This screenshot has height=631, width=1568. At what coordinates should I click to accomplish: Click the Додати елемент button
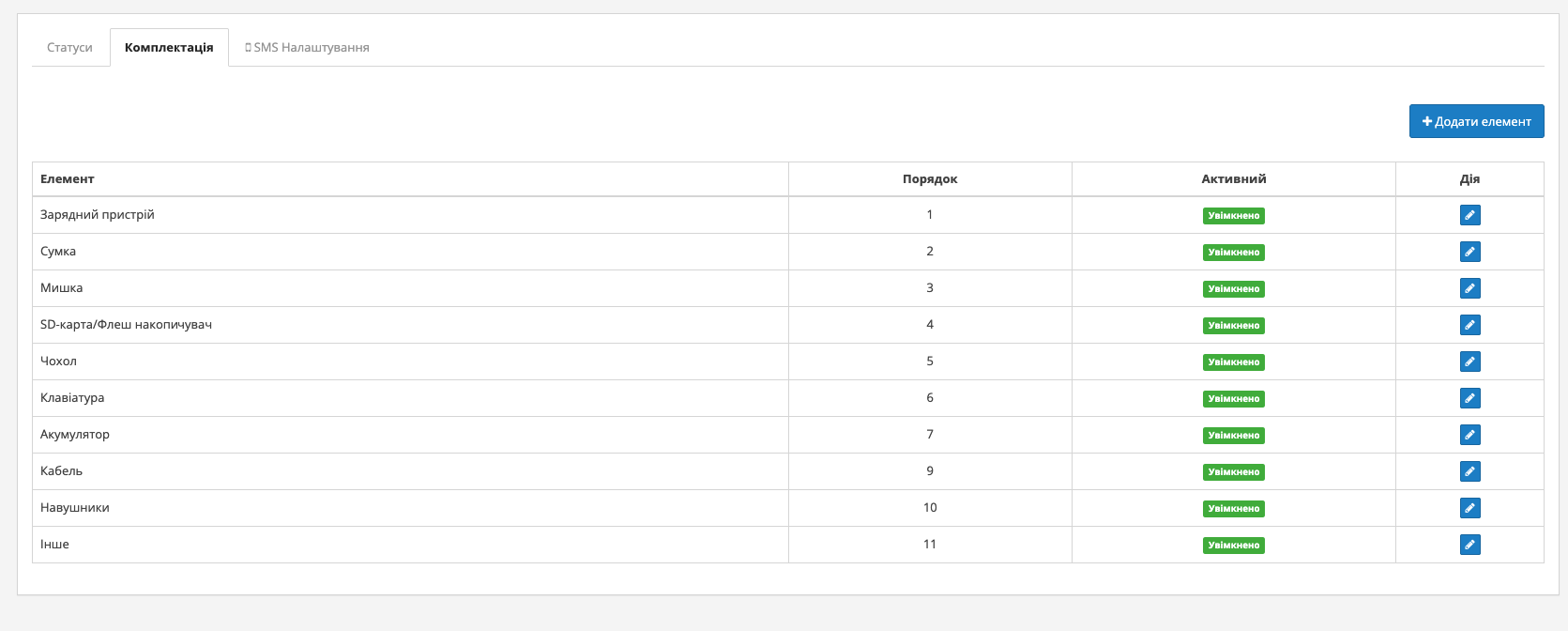point(1476,121)
